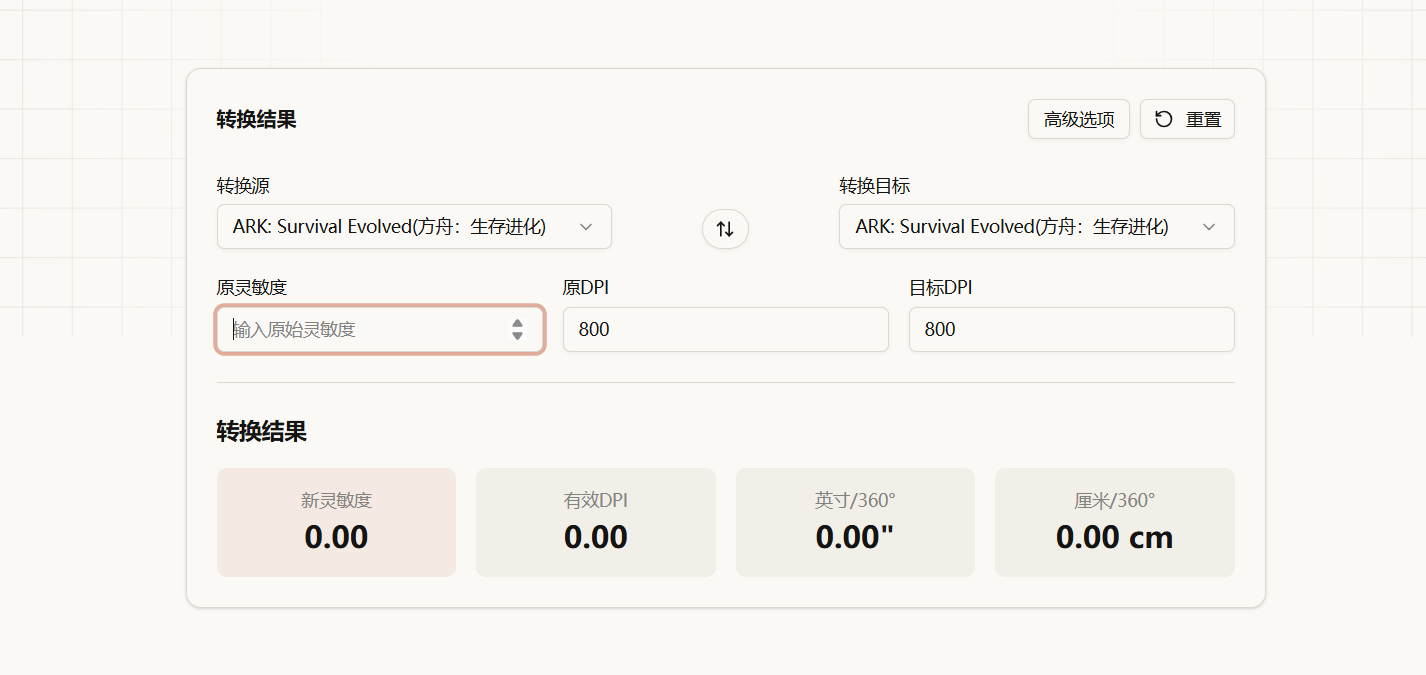Click the 目标DPI field showing 800

click(1071, 329)
